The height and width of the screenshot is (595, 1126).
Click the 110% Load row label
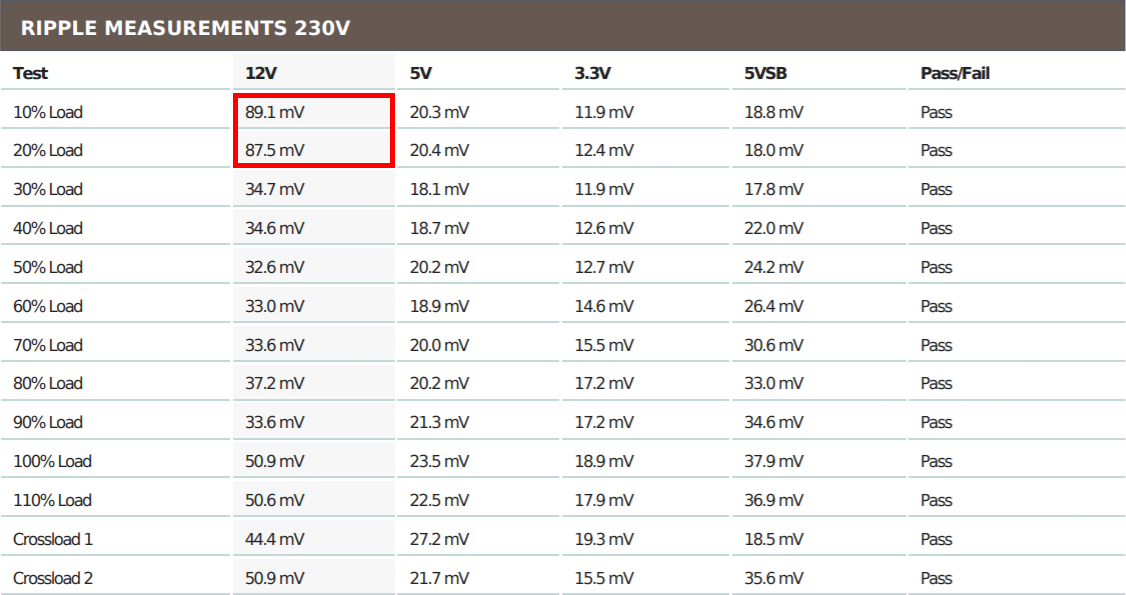(x=52, y=501)
